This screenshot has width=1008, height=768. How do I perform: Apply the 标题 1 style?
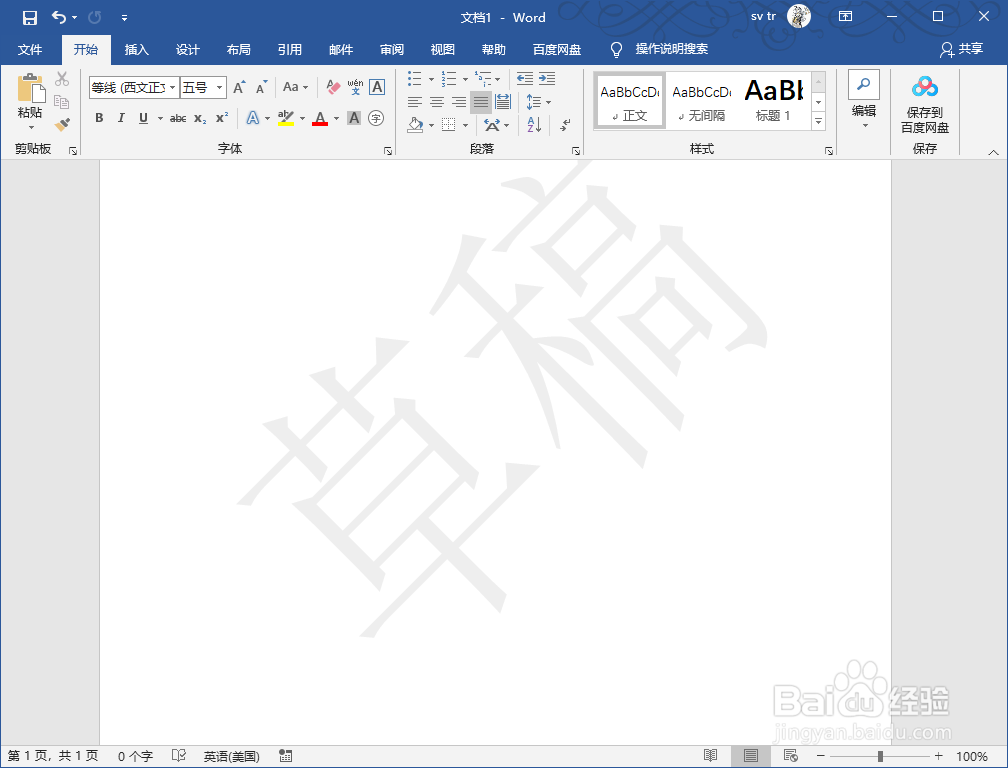[773, 102]
